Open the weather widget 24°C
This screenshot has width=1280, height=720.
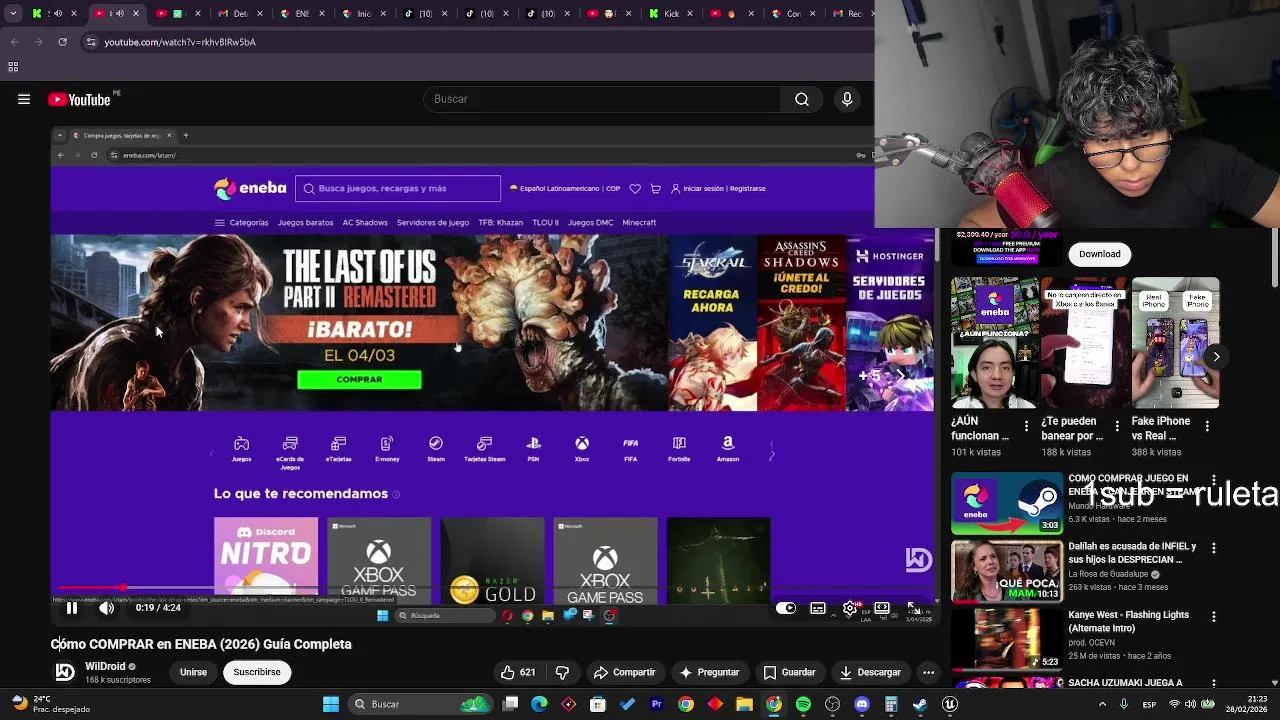(x=50, y=704)
